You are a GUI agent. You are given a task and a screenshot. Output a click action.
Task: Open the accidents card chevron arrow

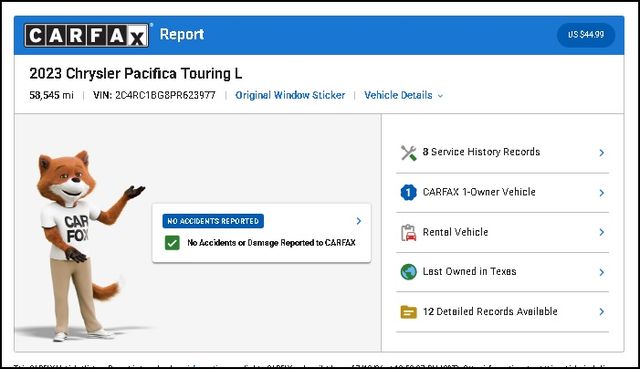359,221
